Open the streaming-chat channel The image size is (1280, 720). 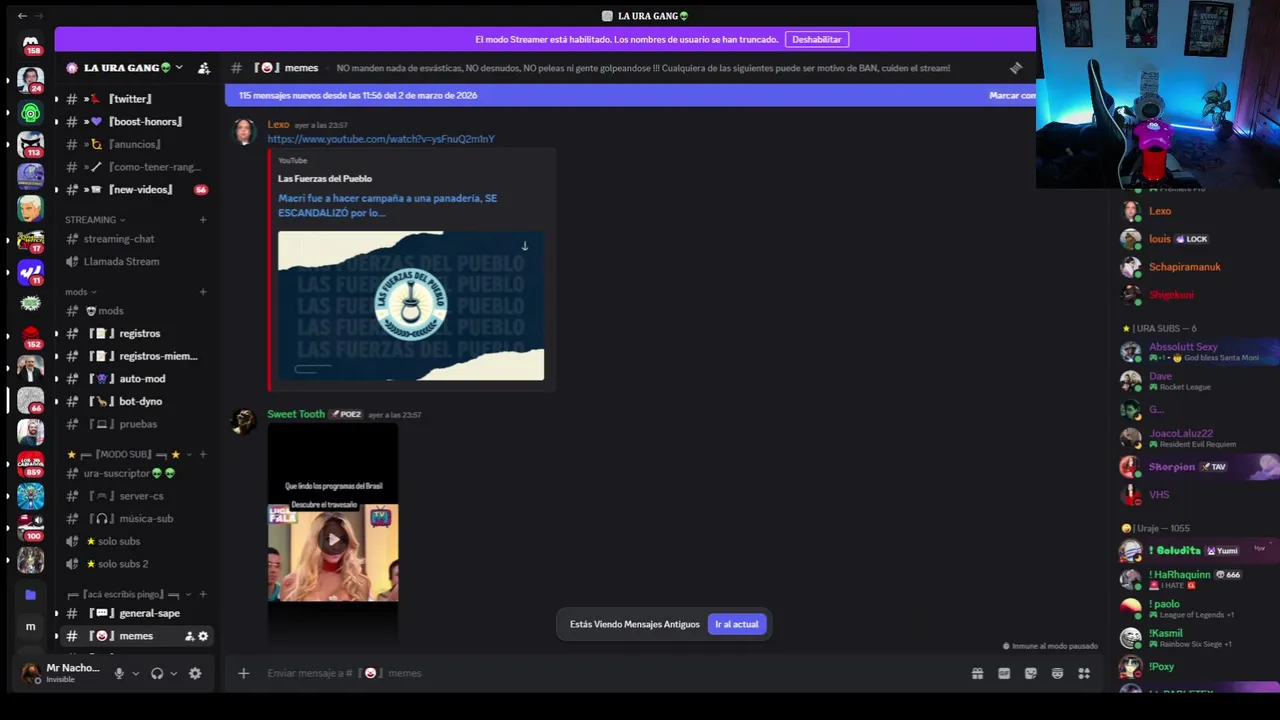(x=136, y=239)
